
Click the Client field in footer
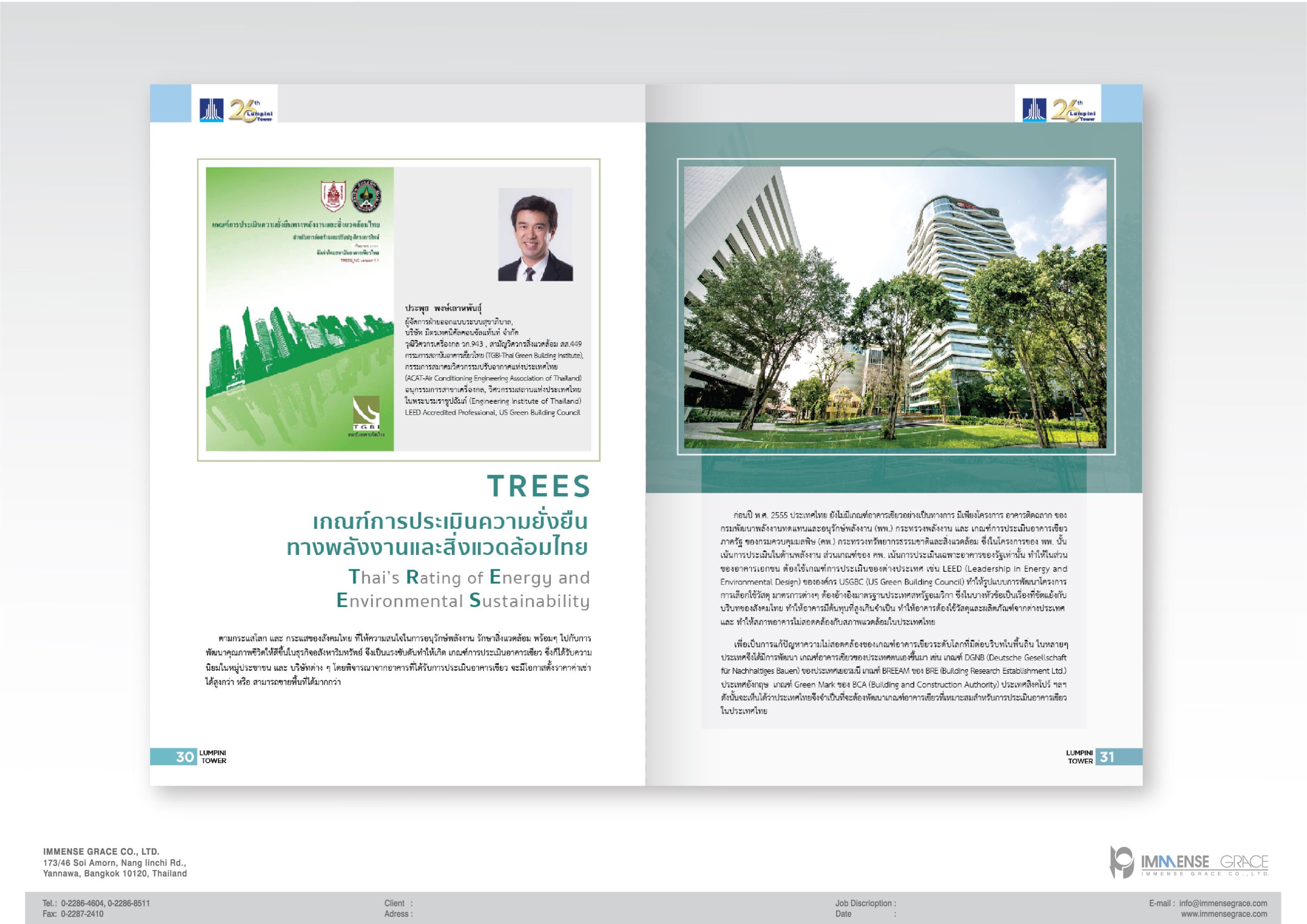tap(398, 903)
